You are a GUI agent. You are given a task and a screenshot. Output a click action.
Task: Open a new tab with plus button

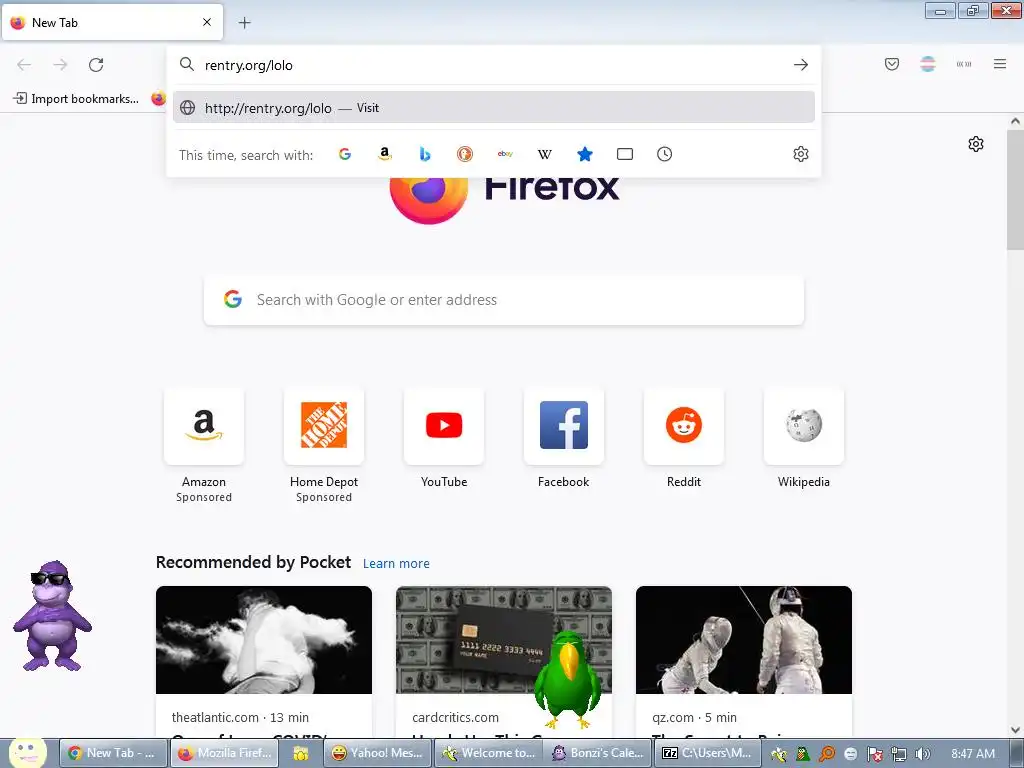244,23
